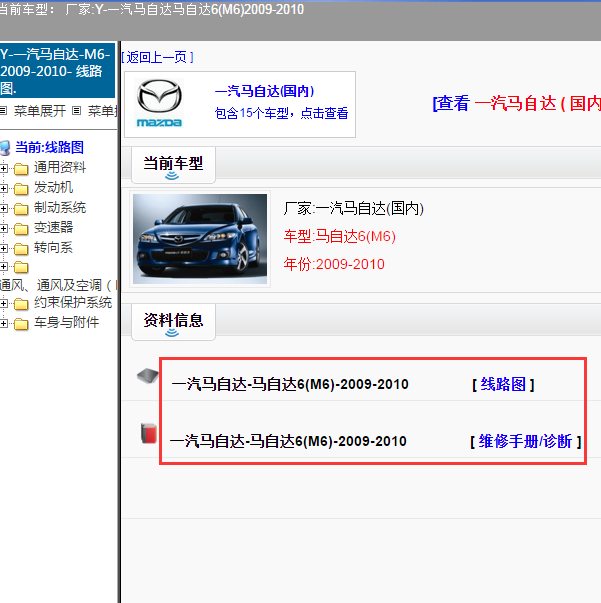Select the 资料信息 tab

tap(173, 322)
